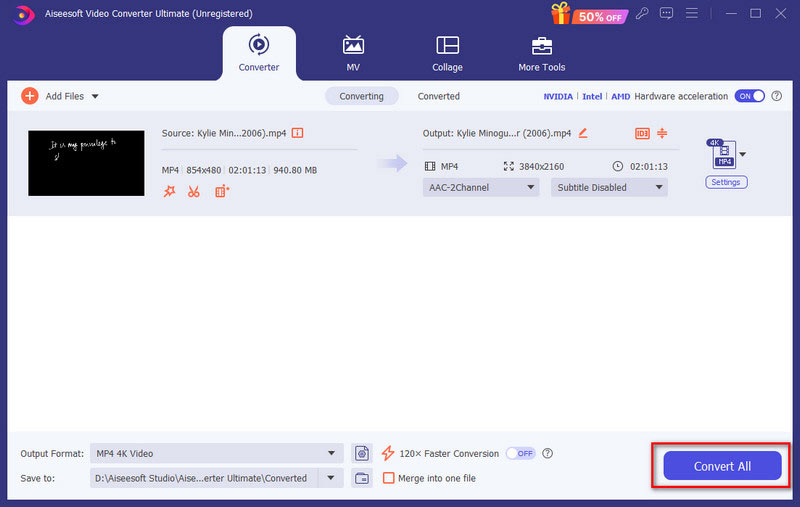
Task: Open the Save to folder icon
Action: coord(362,478)
